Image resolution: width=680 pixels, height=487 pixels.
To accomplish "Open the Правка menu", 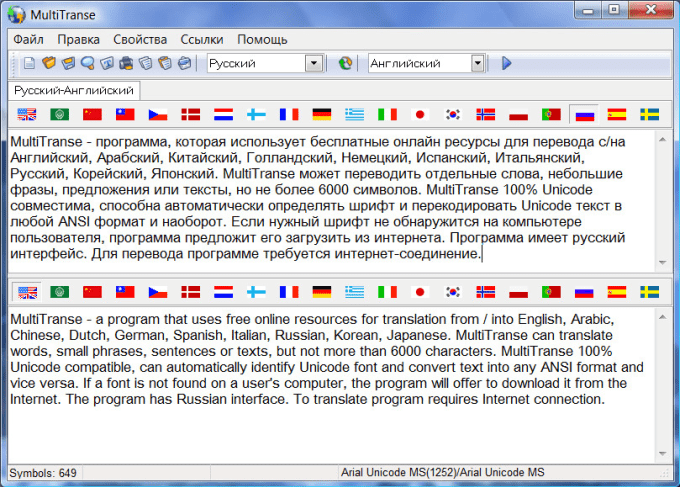I will coord(78,39).
